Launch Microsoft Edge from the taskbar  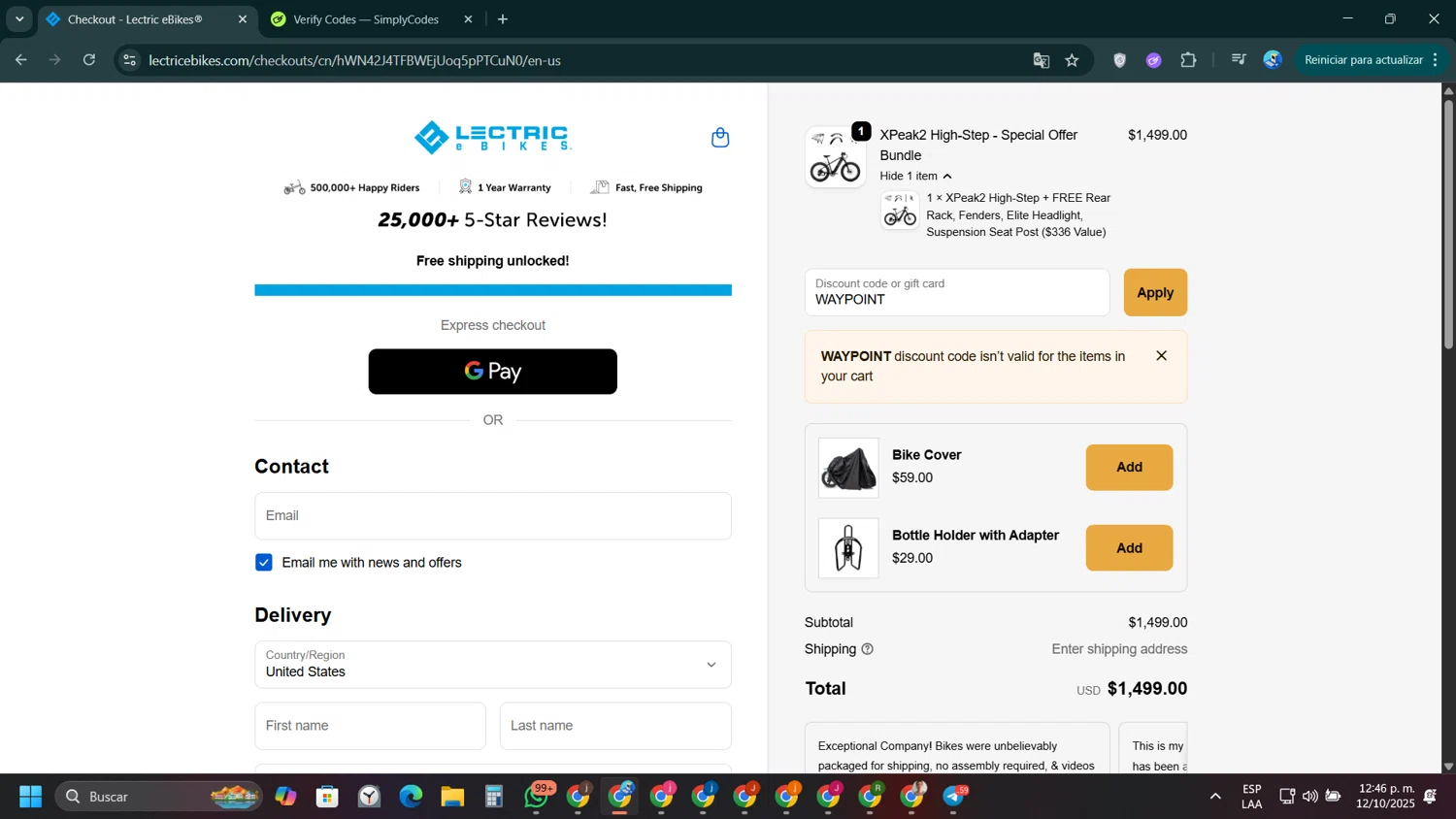click(x=411, y=797)
